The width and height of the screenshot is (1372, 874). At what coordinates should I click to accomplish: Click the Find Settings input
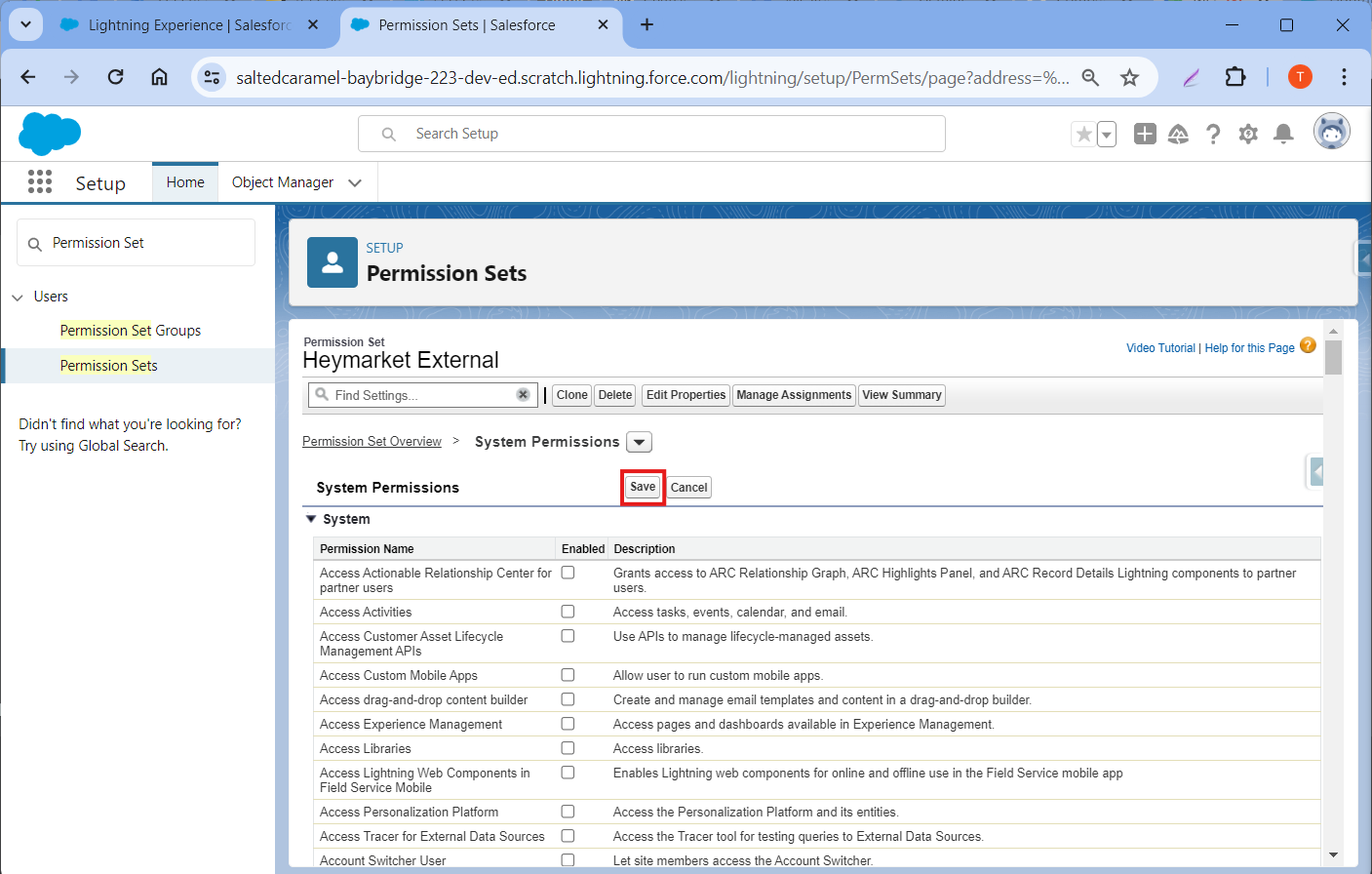[x=423, y=395]
